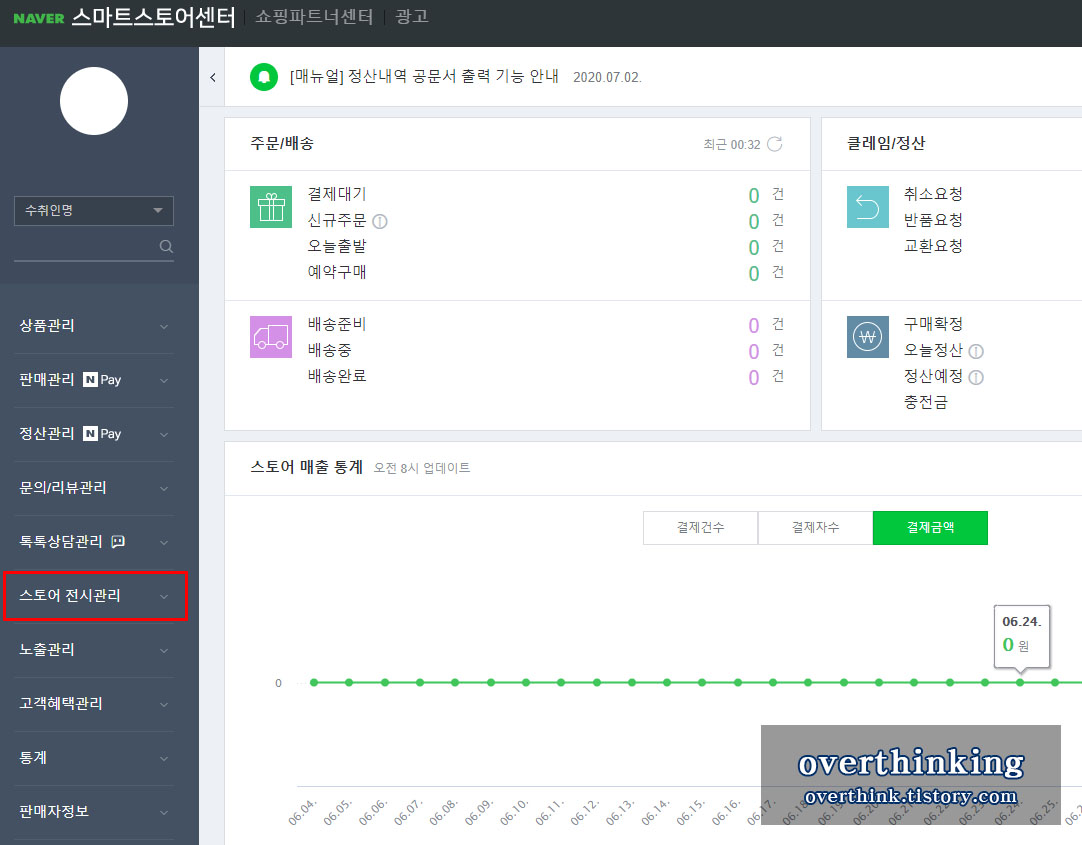Open the 배송준비 list

click(x=337, y=324)
